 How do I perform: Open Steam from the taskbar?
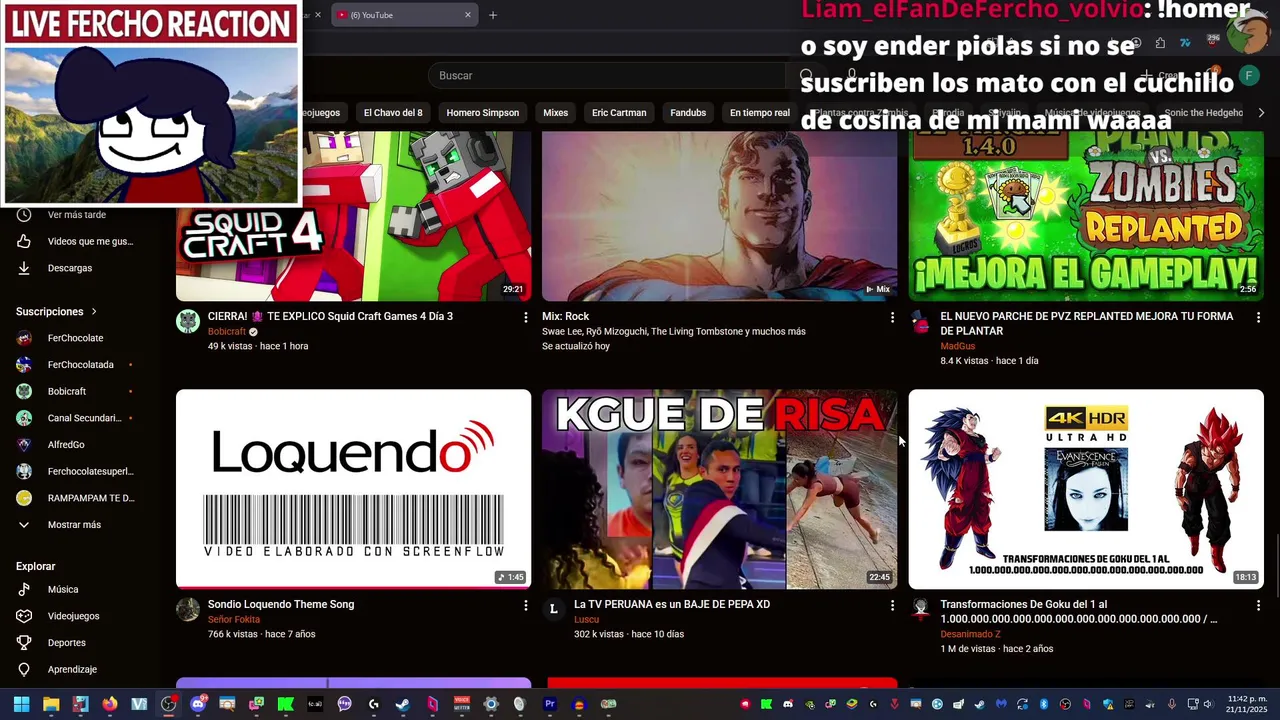402,704
